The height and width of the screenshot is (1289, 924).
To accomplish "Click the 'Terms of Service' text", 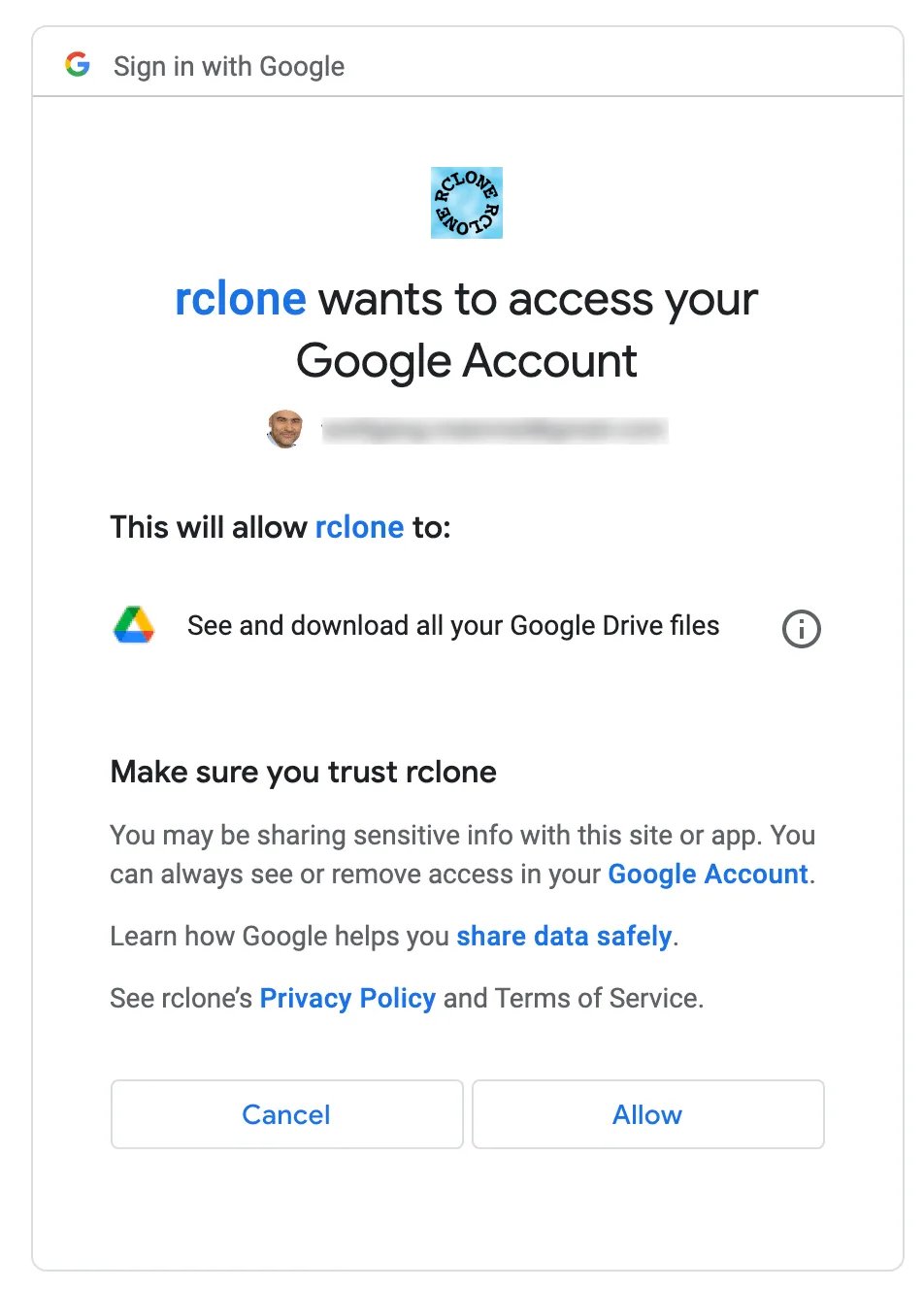I will coord(597,999).
